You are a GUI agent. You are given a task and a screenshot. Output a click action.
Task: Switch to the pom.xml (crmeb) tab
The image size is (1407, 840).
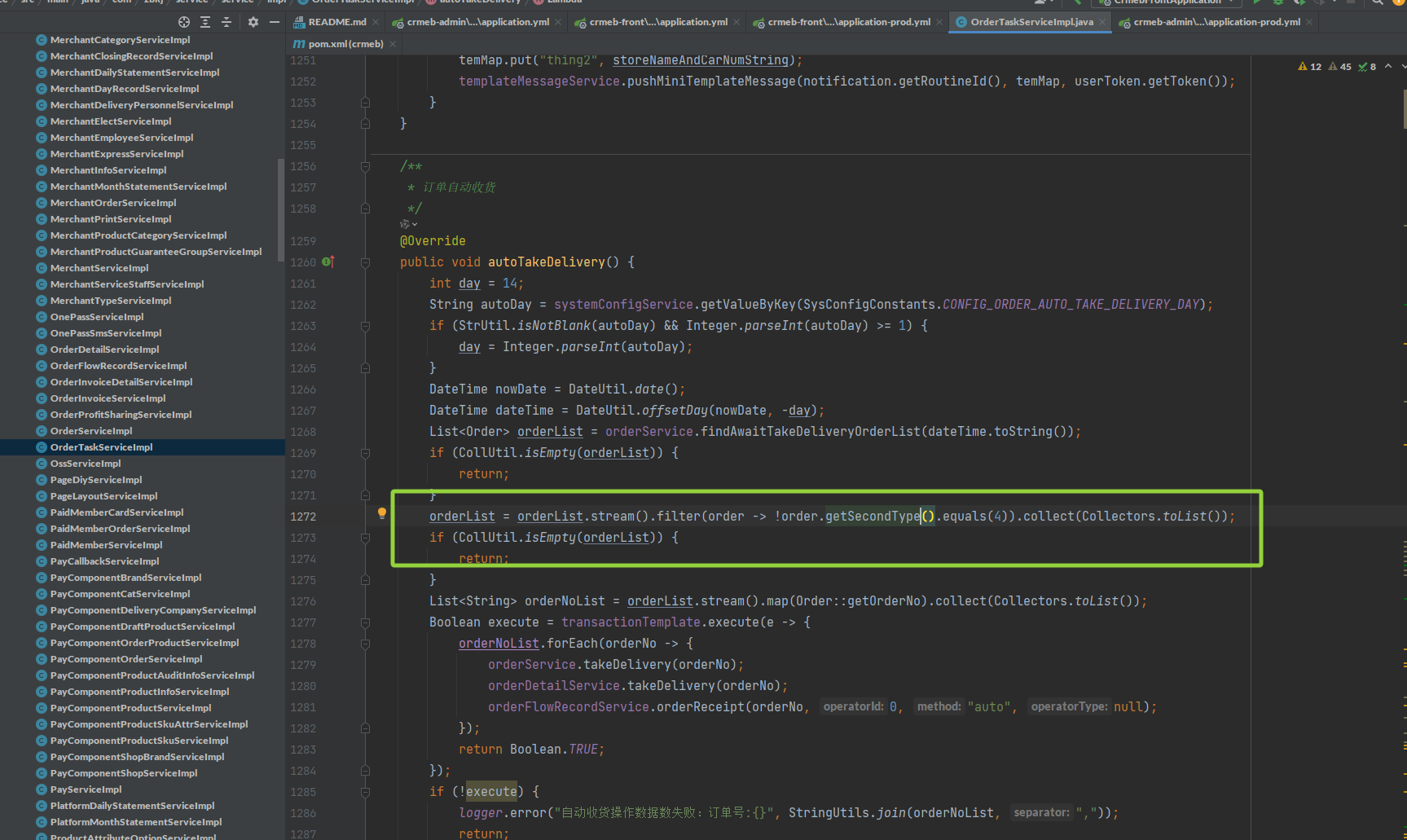[345, 44]
